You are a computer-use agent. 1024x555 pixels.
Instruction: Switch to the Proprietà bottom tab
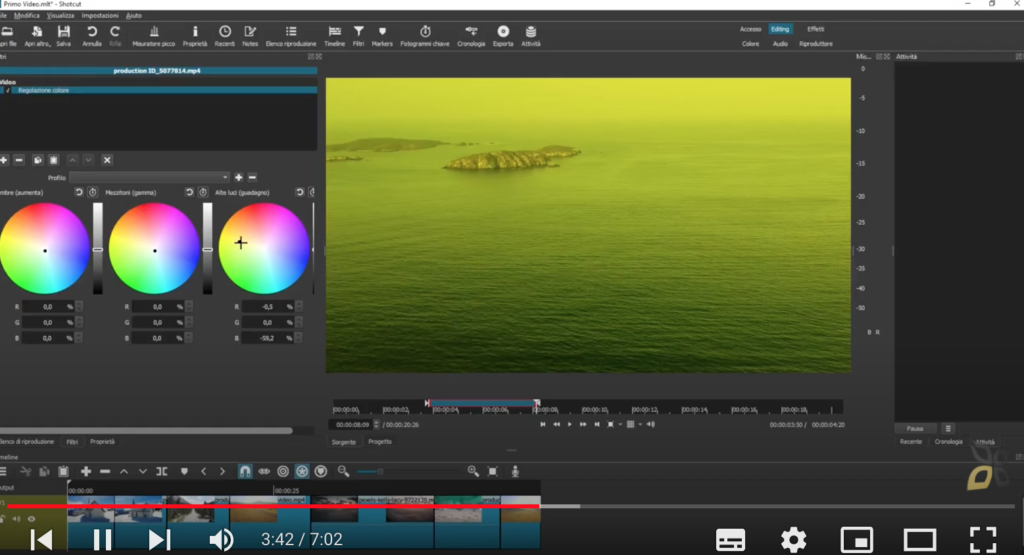pyautogui.click(x=103, y=442)
